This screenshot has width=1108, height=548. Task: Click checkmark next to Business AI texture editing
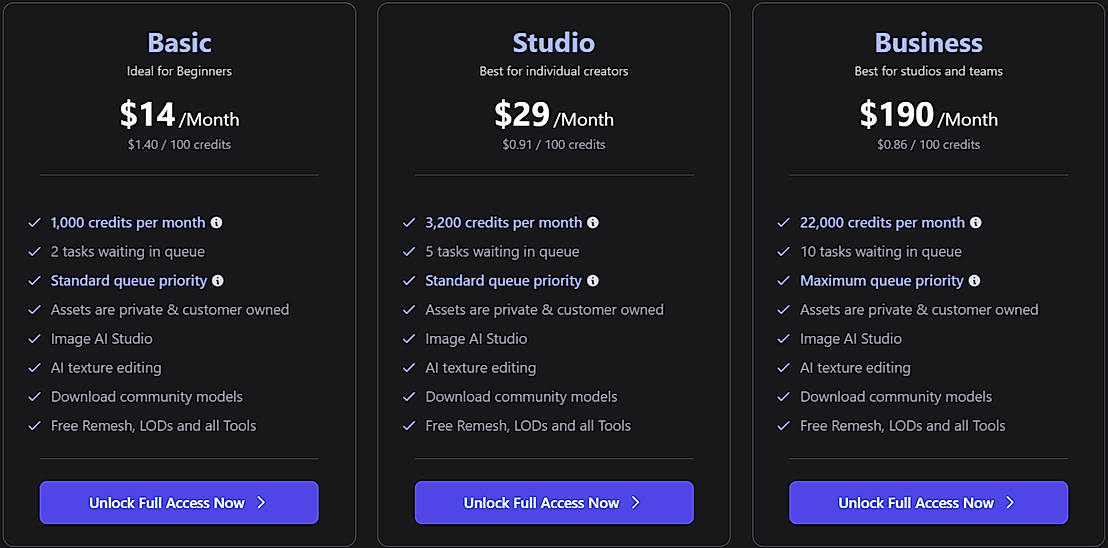point(784,368)
